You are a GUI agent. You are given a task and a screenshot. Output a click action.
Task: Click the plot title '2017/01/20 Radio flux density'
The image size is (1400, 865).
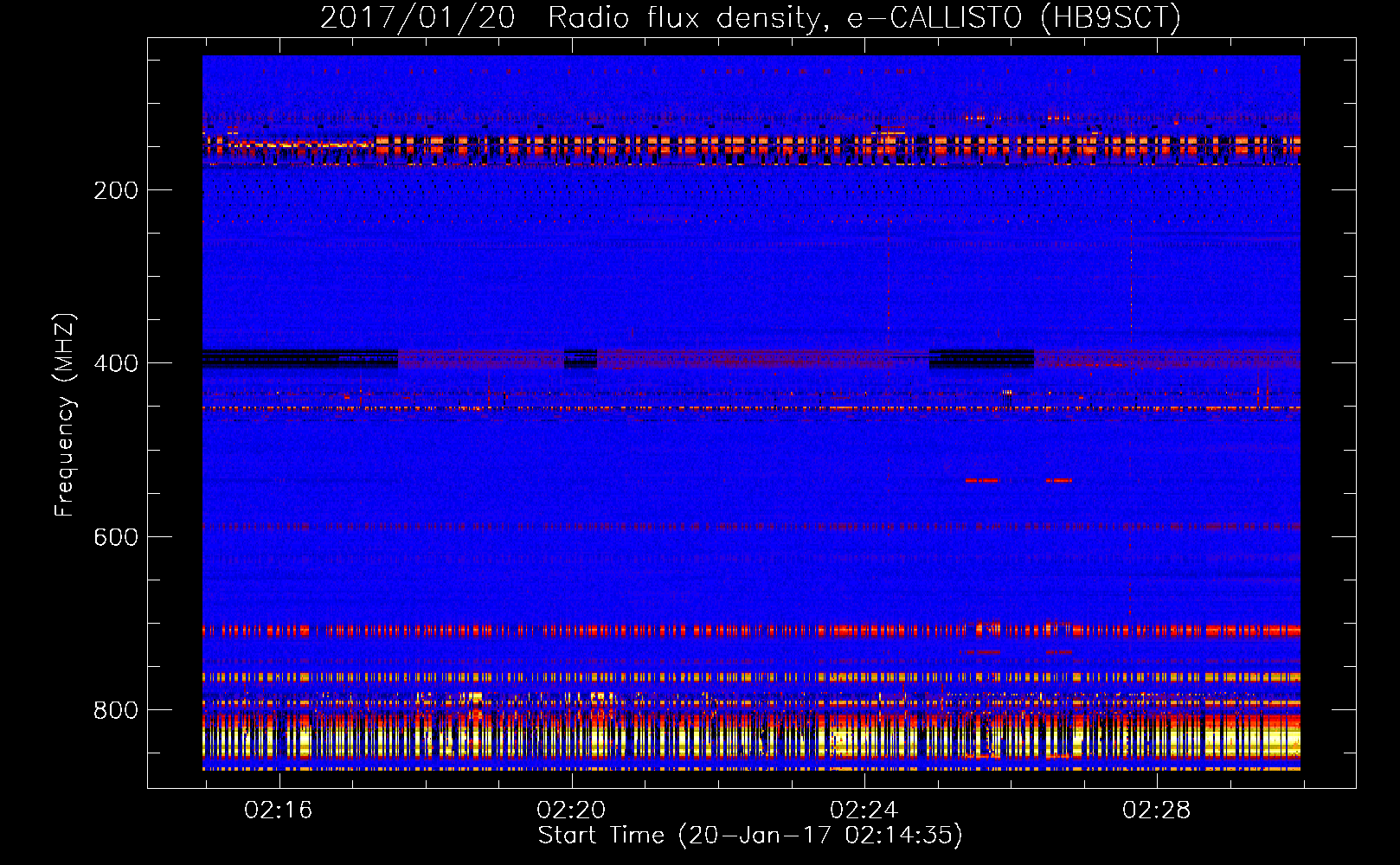750,17
